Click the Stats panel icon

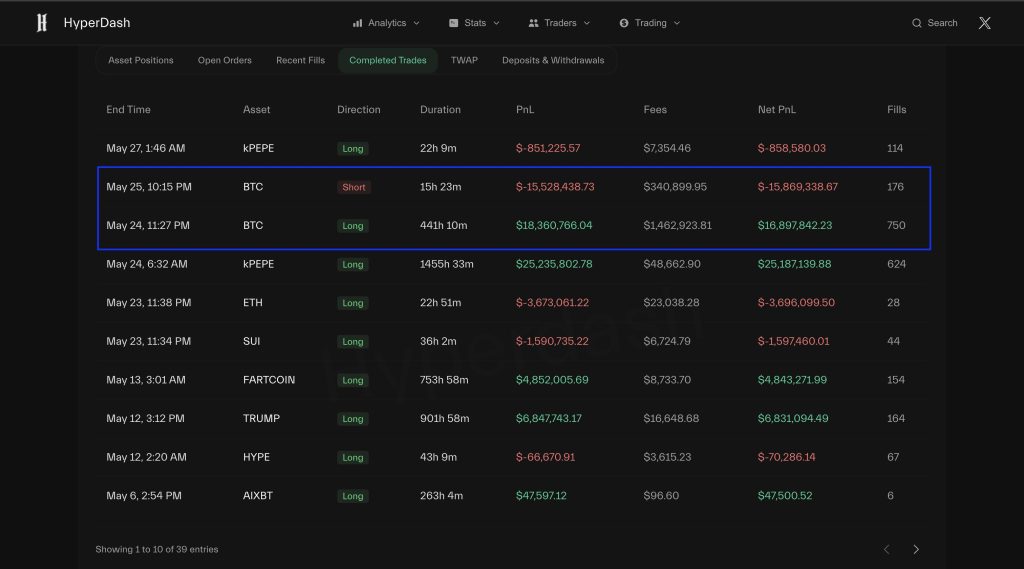click(453, 23)
